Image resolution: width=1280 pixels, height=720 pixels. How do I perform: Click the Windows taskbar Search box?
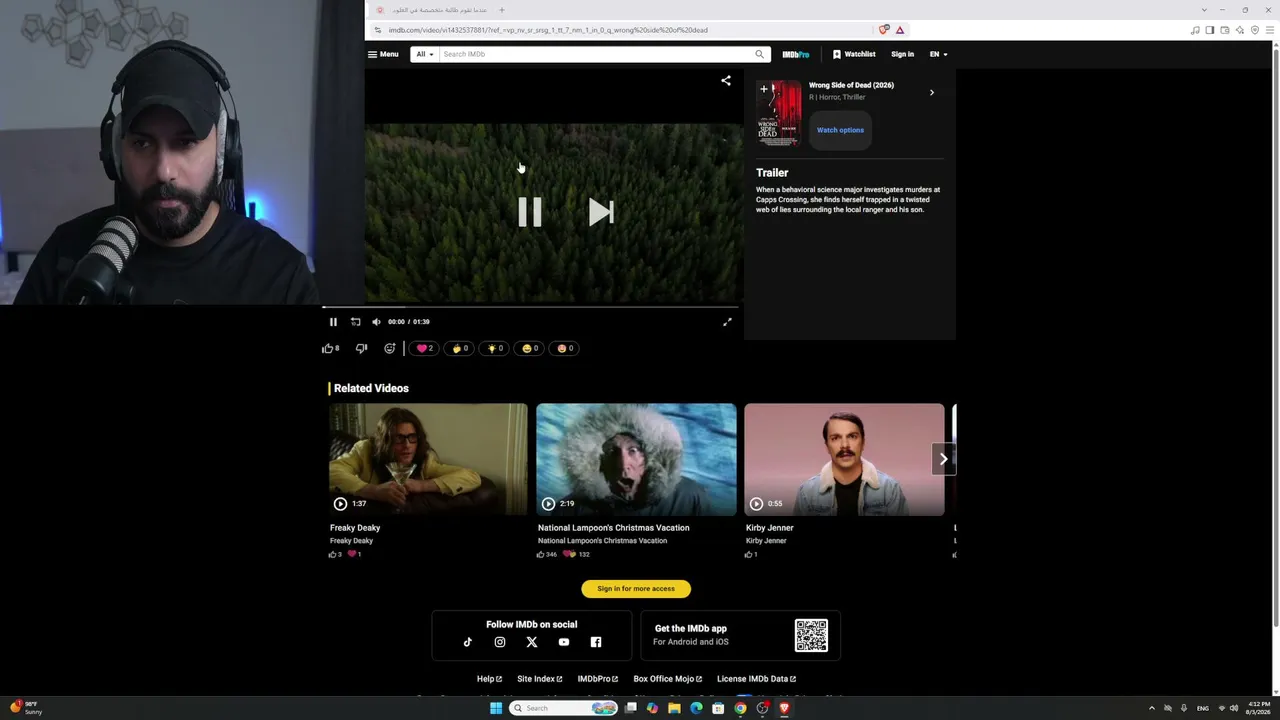tap(563, 708)
